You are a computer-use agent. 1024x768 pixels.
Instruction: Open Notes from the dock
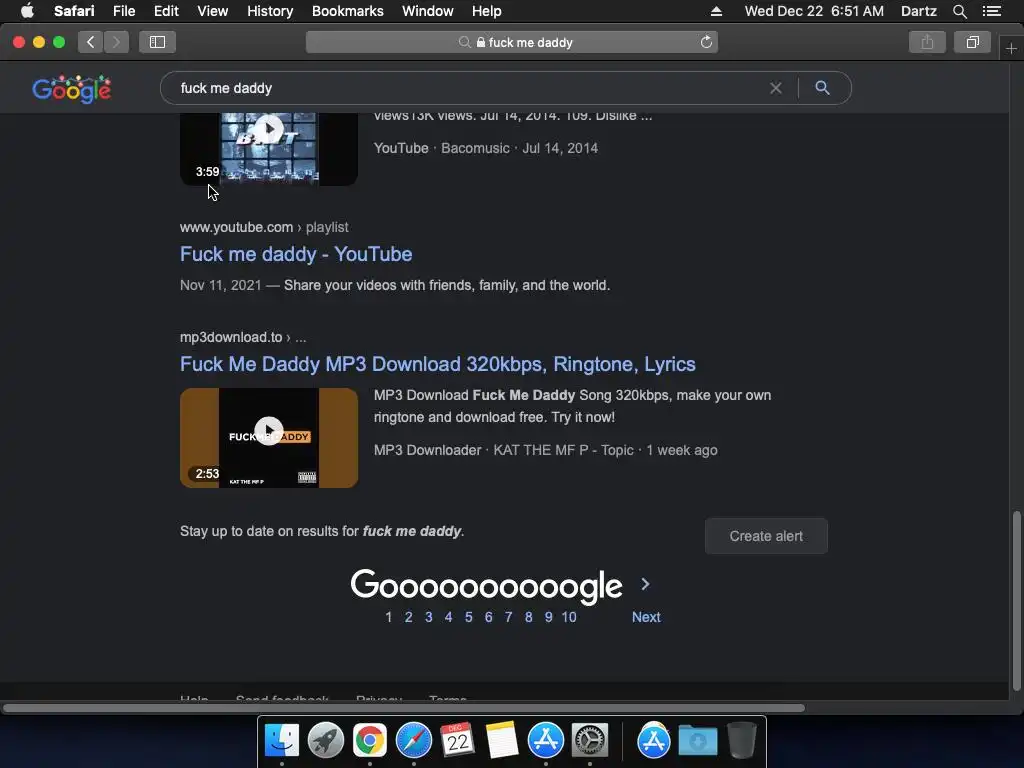[x=502, y=741]
